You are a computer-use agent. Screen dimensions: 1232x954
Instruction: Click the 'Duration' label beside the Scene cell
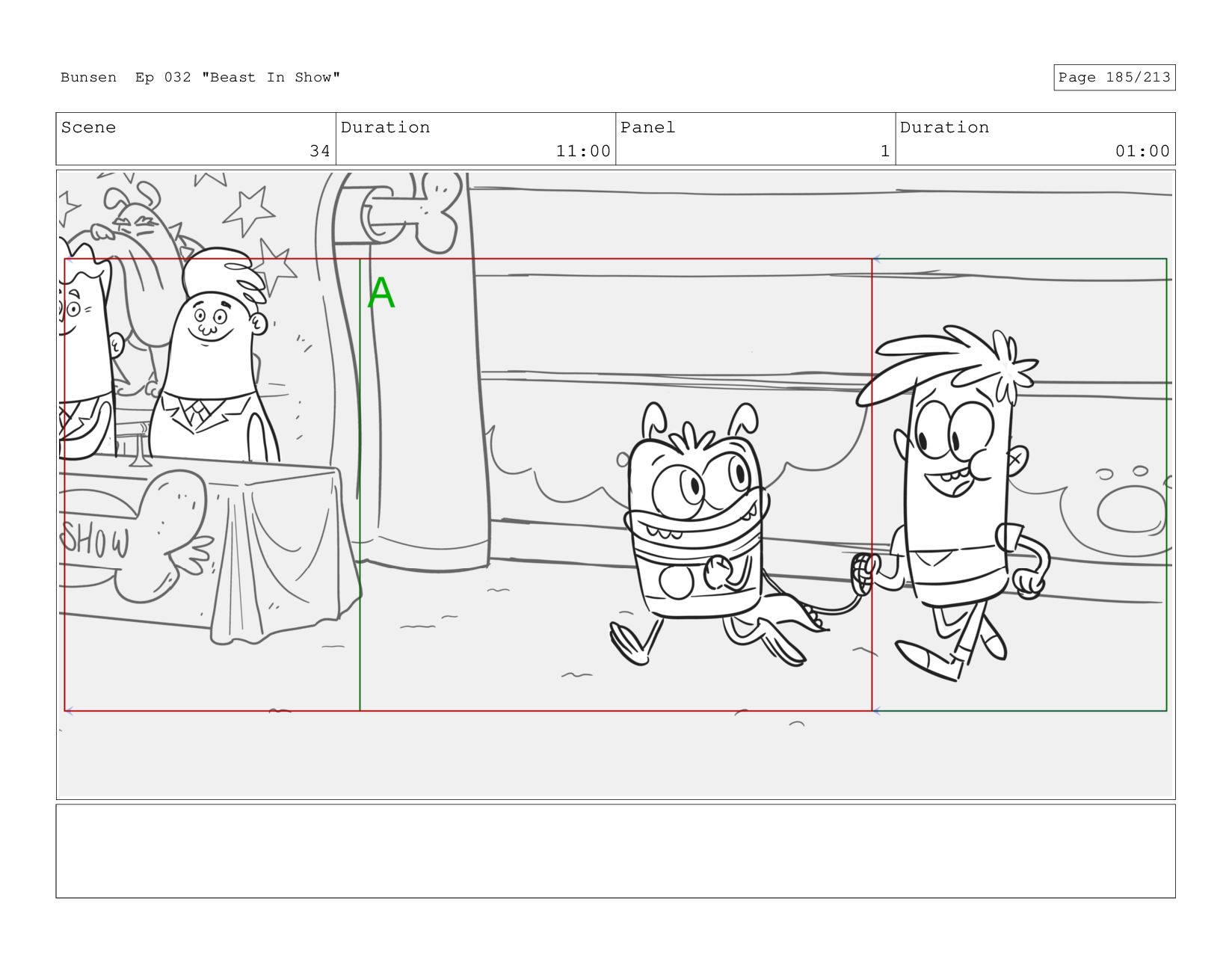(385, 127)
